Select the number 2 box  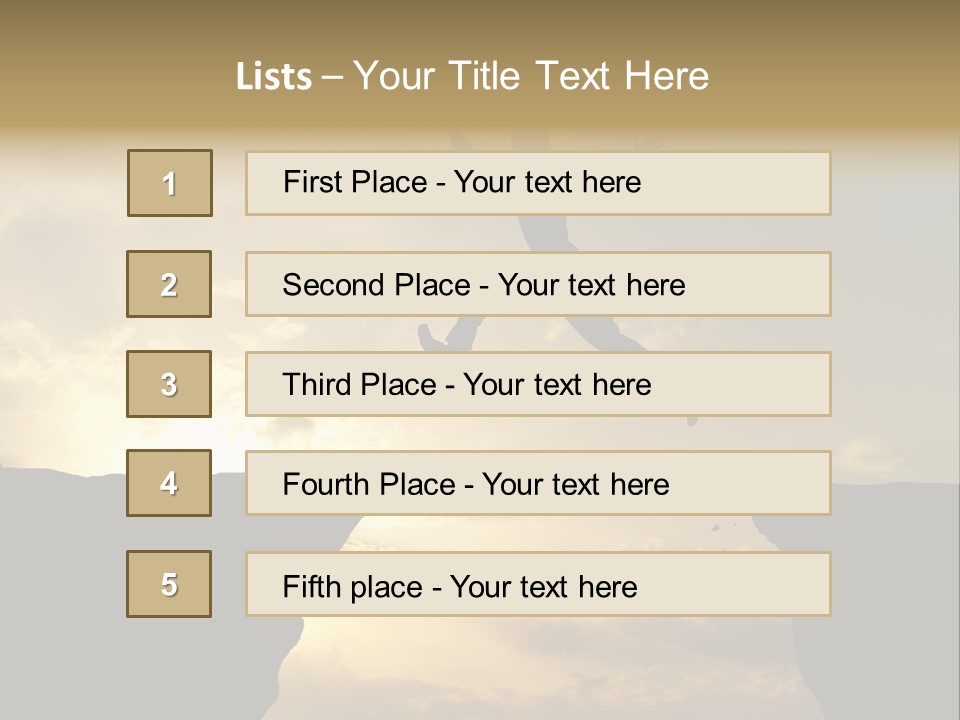(169, 284)
